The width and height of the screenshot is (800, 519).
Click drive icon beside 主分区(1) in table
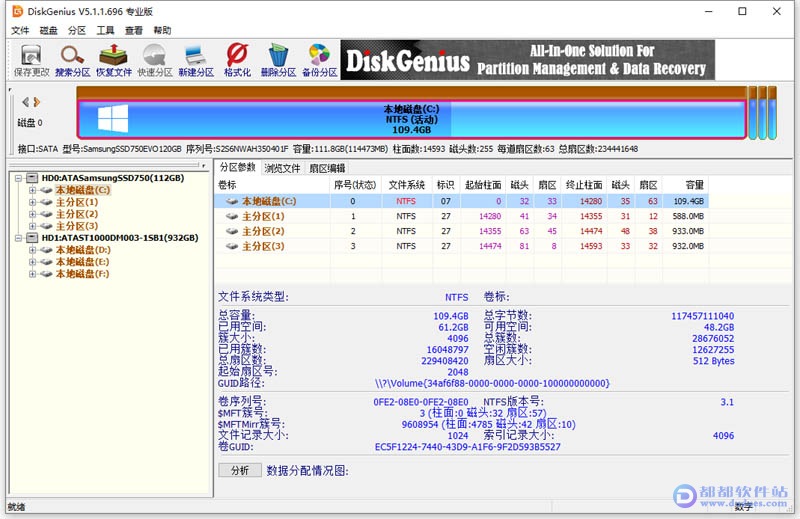click(232, 216)
